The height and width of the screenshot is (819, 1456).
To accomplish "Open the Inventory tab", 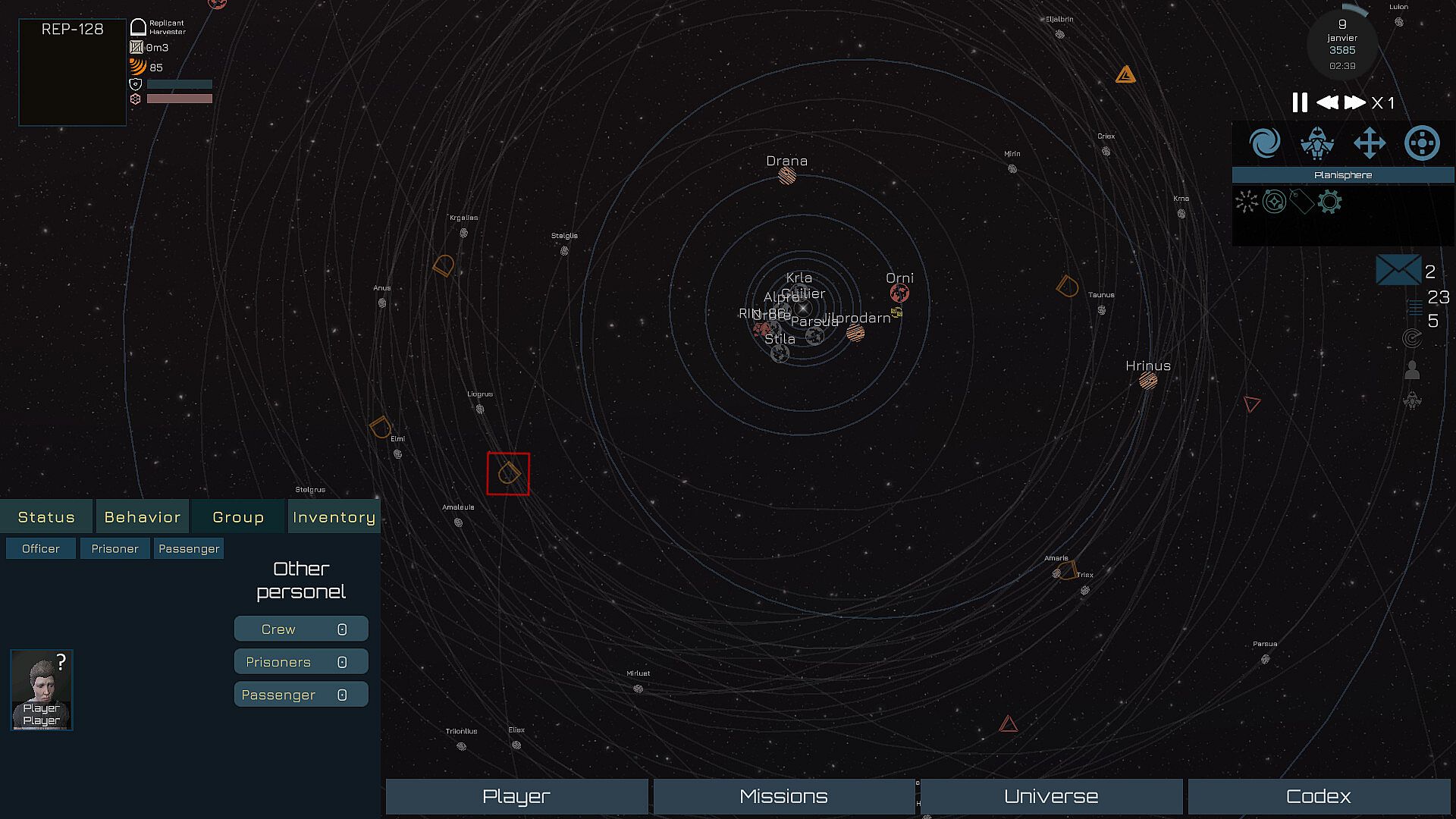I will click(x=334, y=517).
